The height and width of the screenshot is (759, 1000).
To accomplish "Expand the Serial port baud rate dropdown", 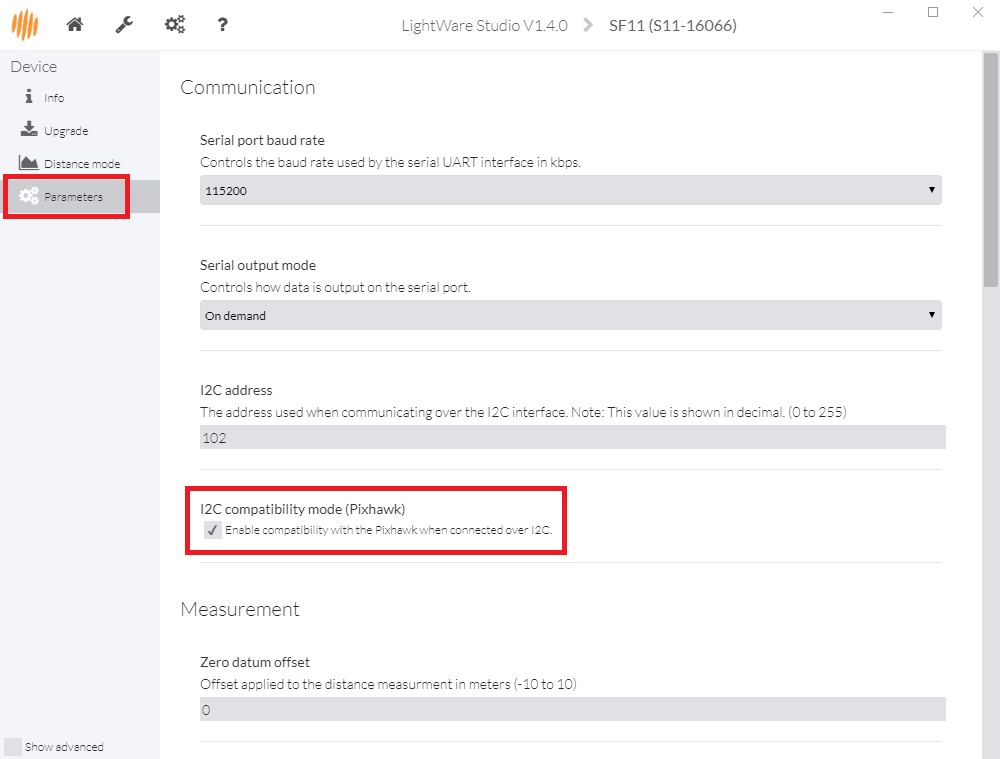I will tap(570, 189).
